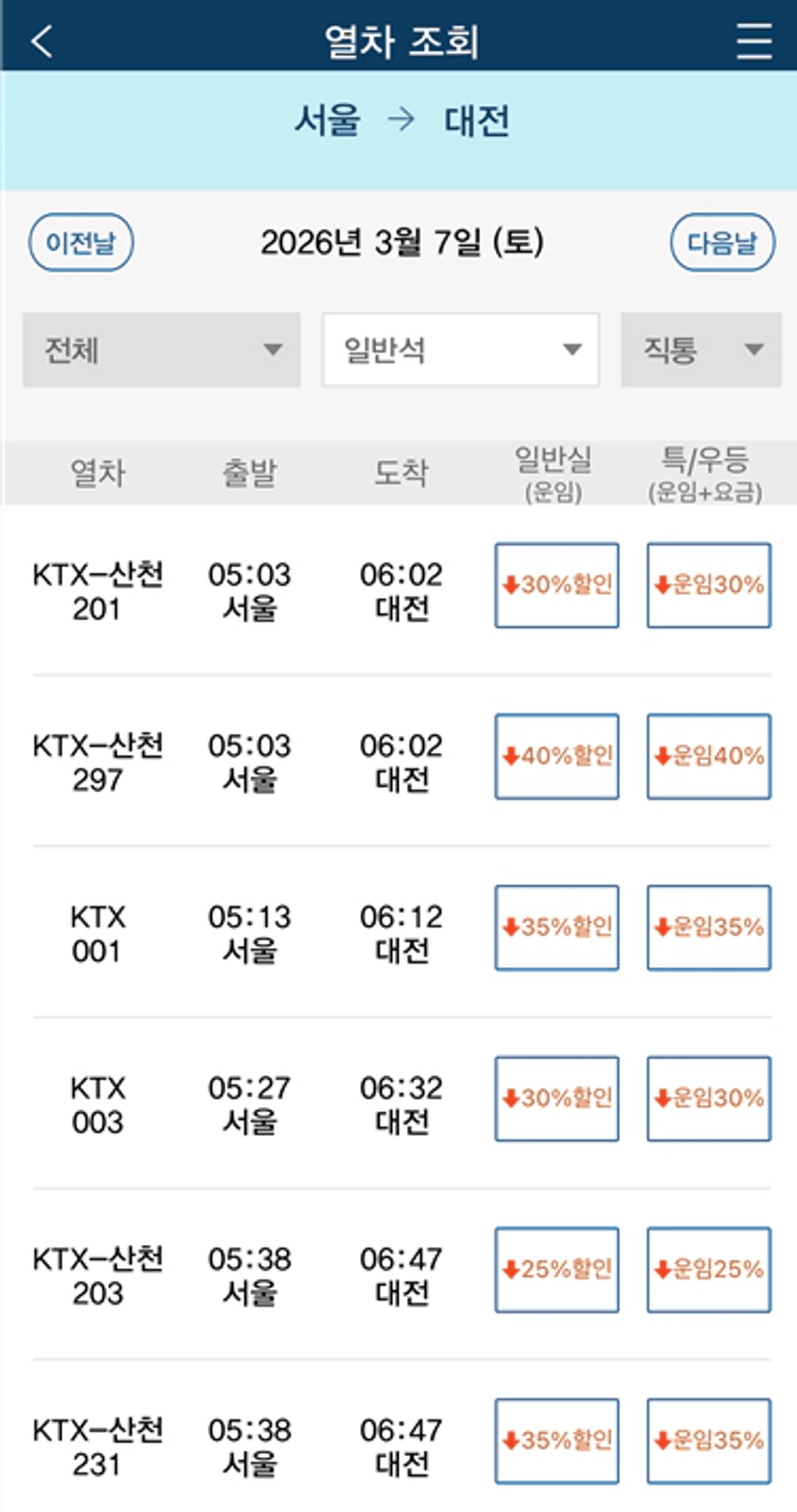The image size is (797, 1512).
Task: Choose 운임30% special seat for KTX 003
Action: 708,1098
